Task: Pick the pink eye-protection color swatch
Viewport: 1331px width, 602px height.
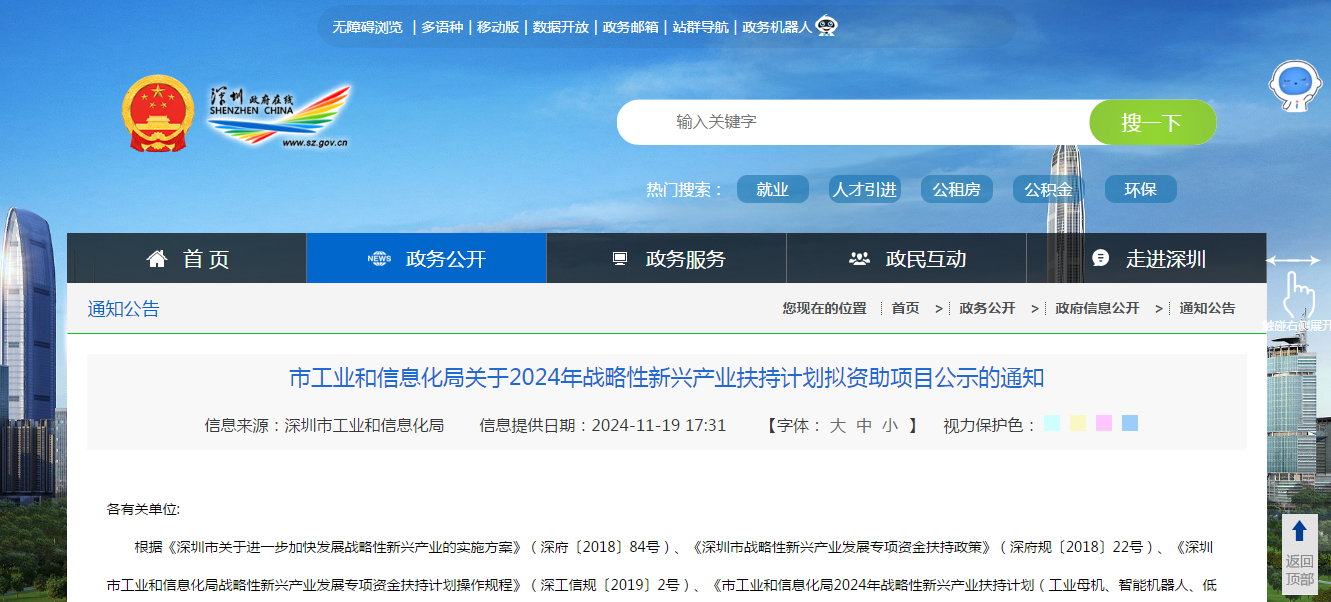Action: pos(1103,423)
